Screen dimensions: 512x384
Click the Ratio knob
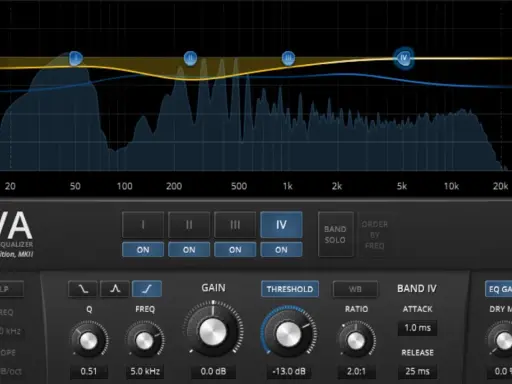356,341
